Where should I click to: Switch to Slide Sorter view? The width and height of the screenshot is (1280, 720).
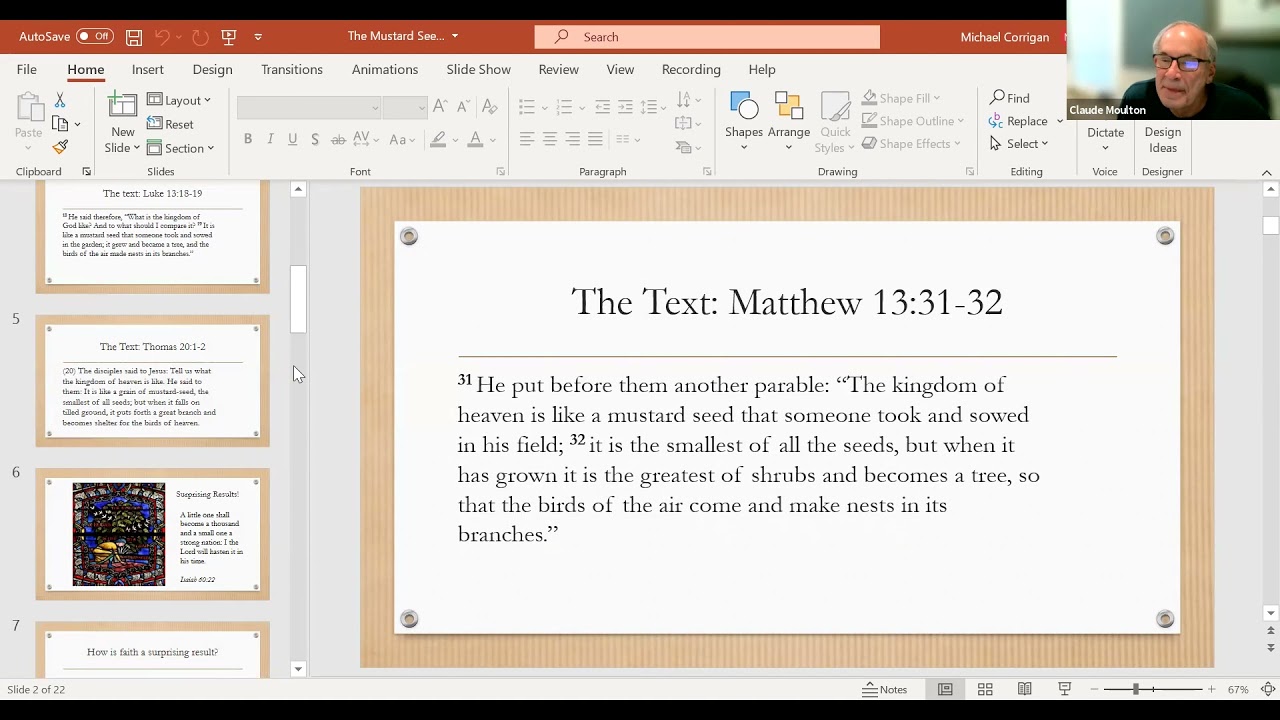click(985, 689)
